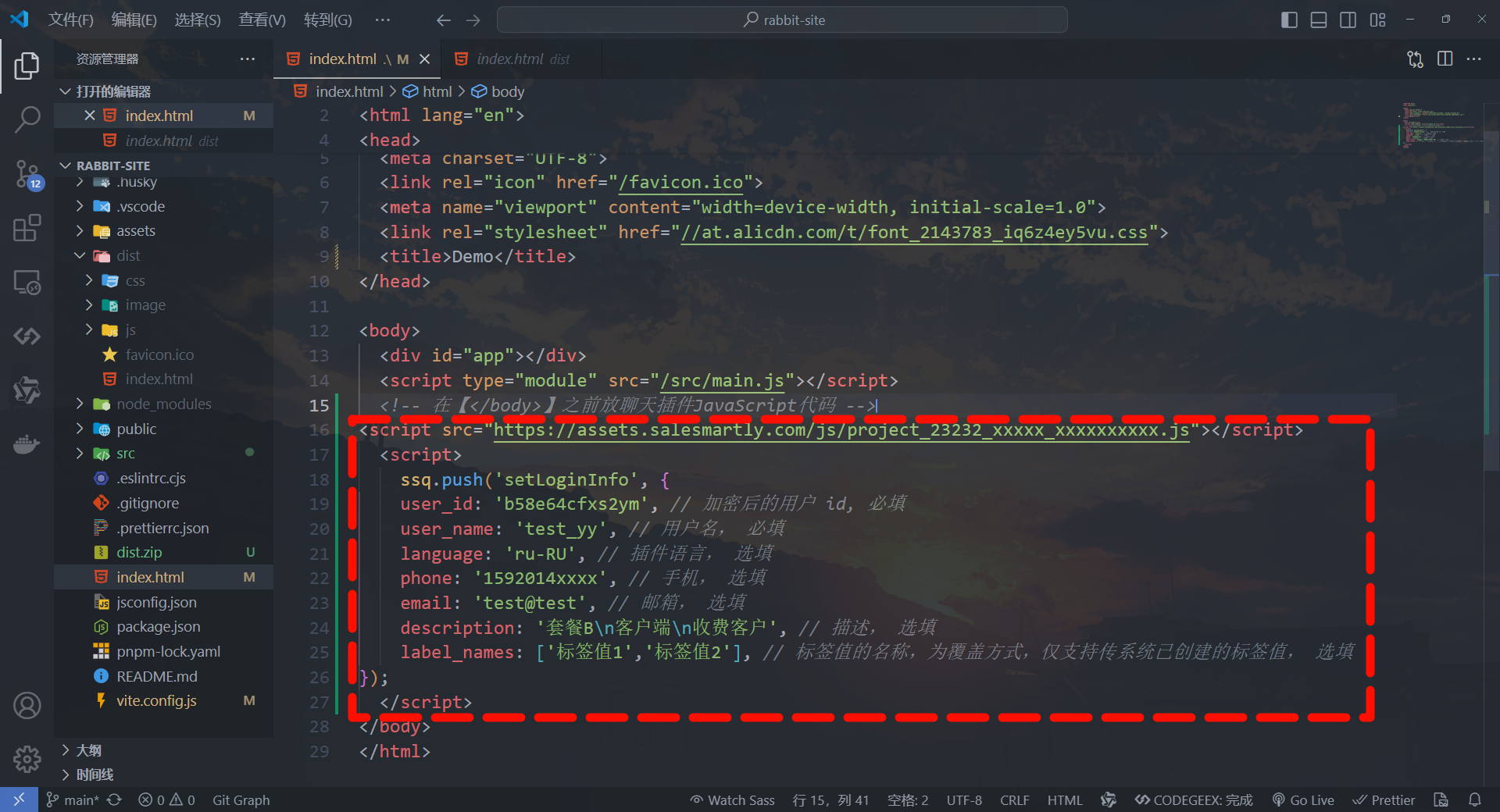Image resolution: width=1500 pixels, height=812 pixels.
Task: Click the editor minimap preview
Action: coord(1440,125)
